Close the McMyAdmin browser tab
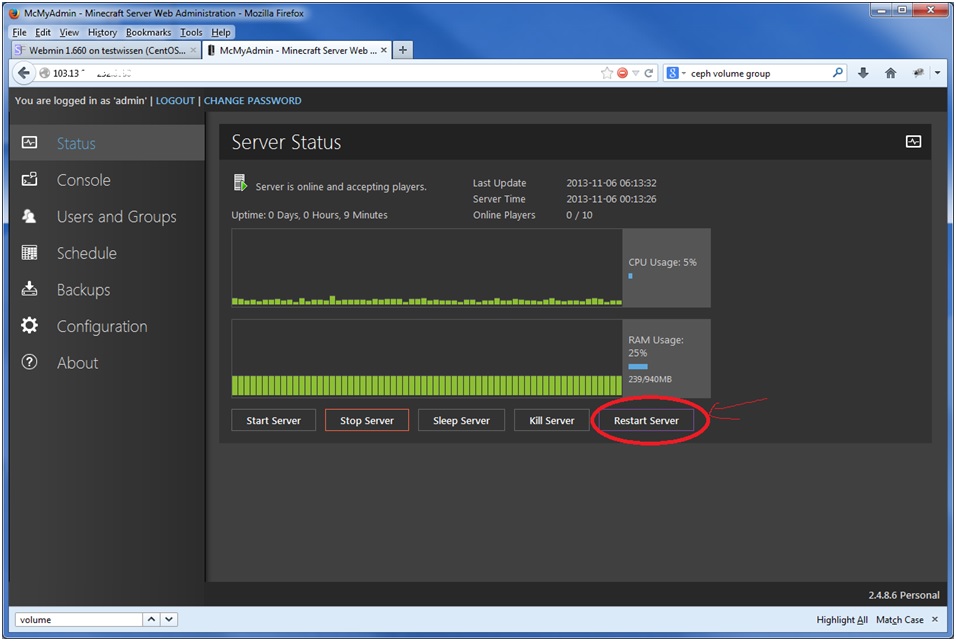The width and height of the screenshot is (956, 641). coord(383,50)
